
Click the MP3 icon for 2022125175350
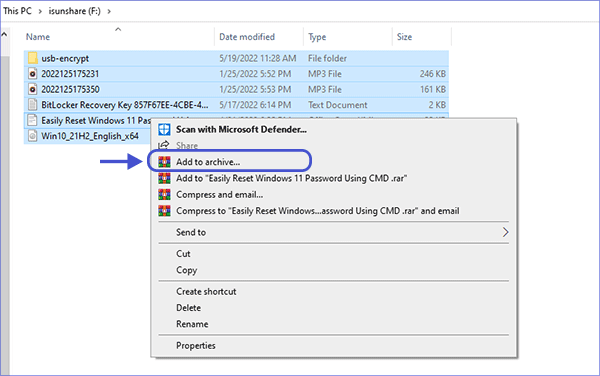[x=33, y=90]
